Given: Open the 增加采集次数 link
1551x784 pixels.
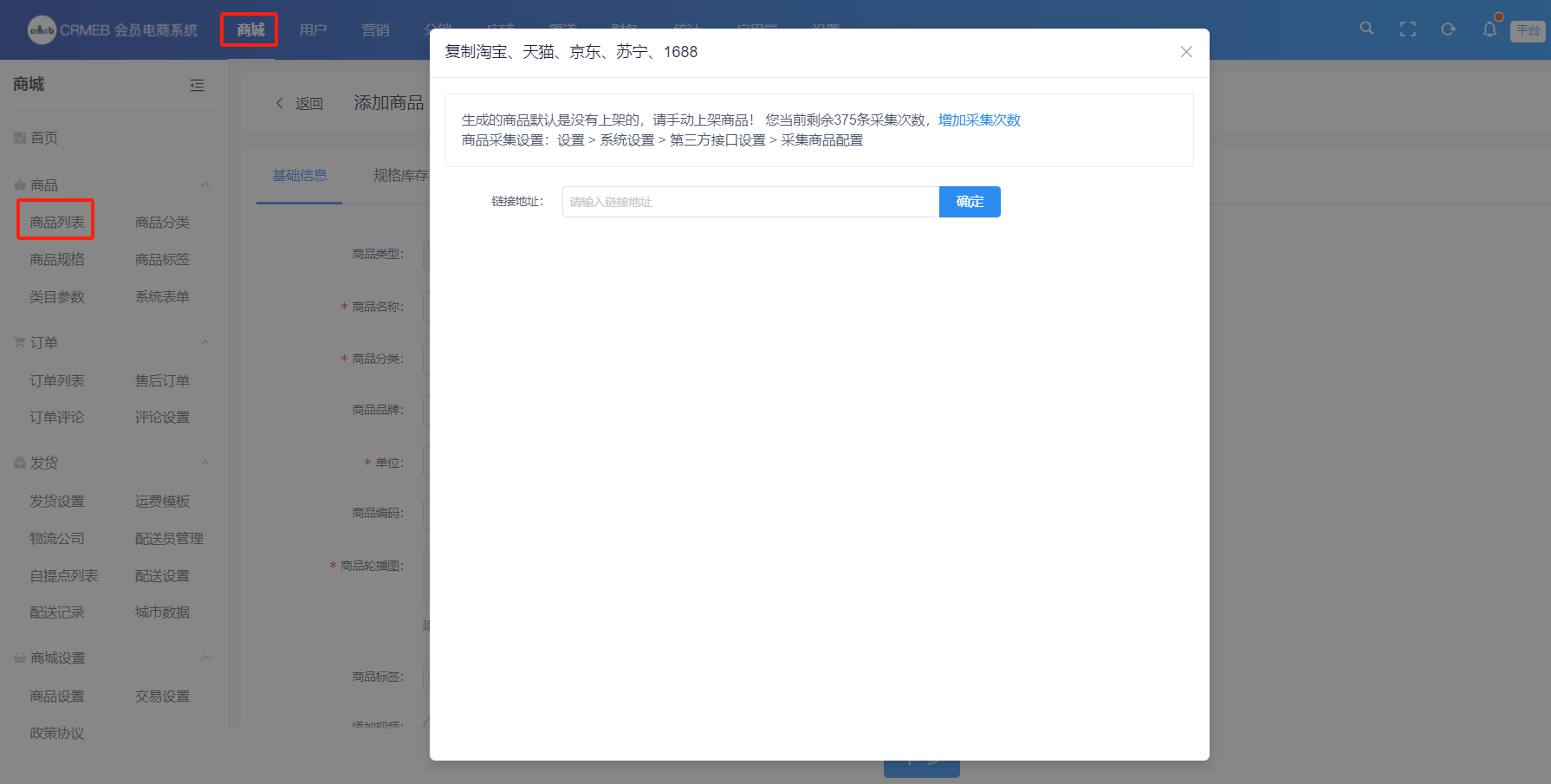Looking at the screenshot, I should [979, 120].
